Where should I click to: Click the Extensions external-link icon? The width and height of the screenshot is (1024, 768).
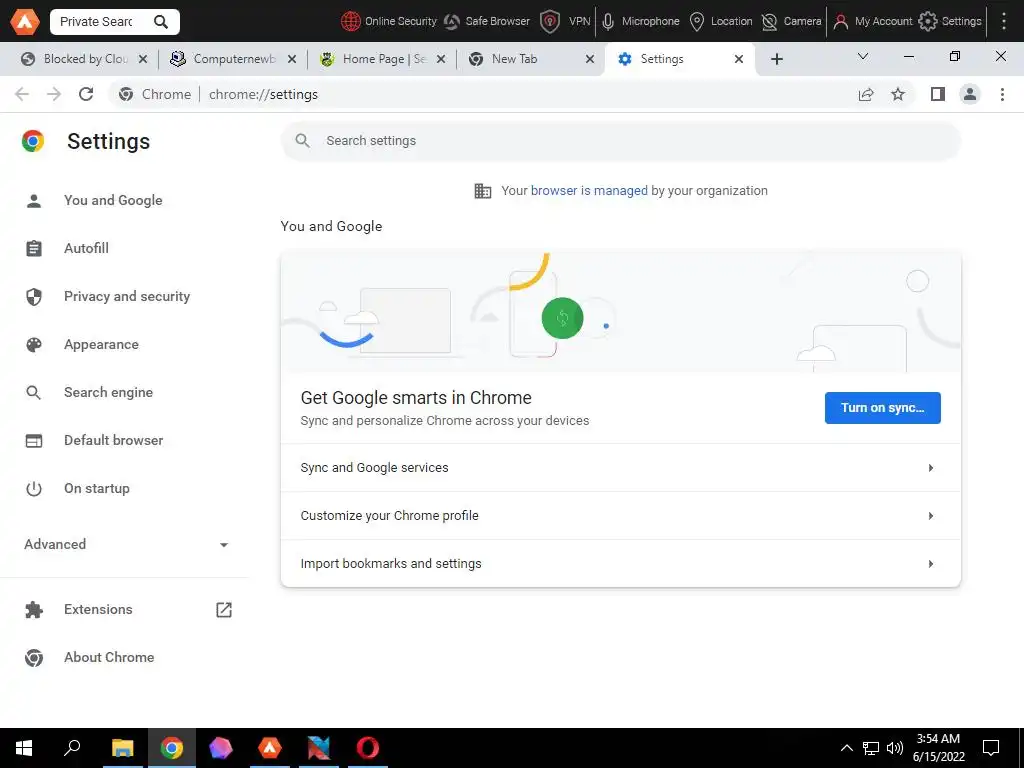(x=223, y=609)
